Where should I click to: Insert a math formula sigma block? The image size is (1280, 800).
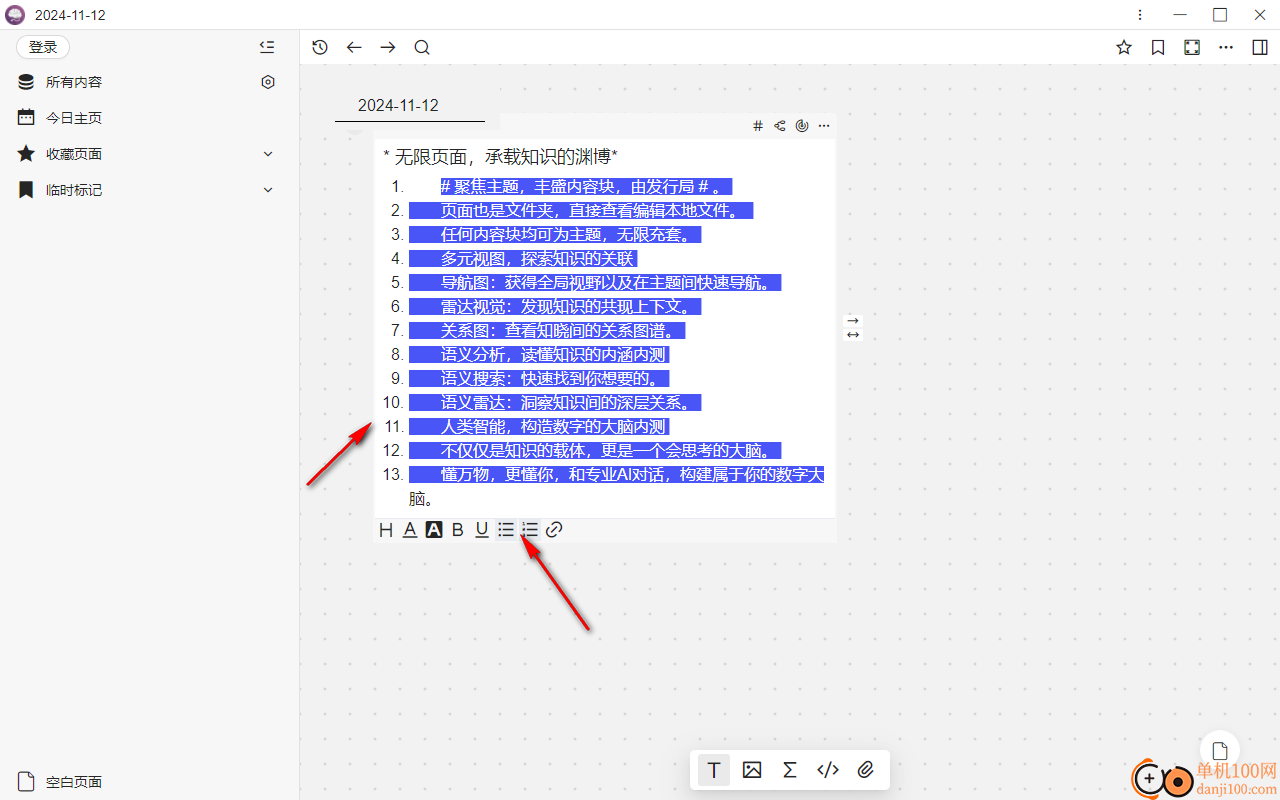[x=790, y=770]
